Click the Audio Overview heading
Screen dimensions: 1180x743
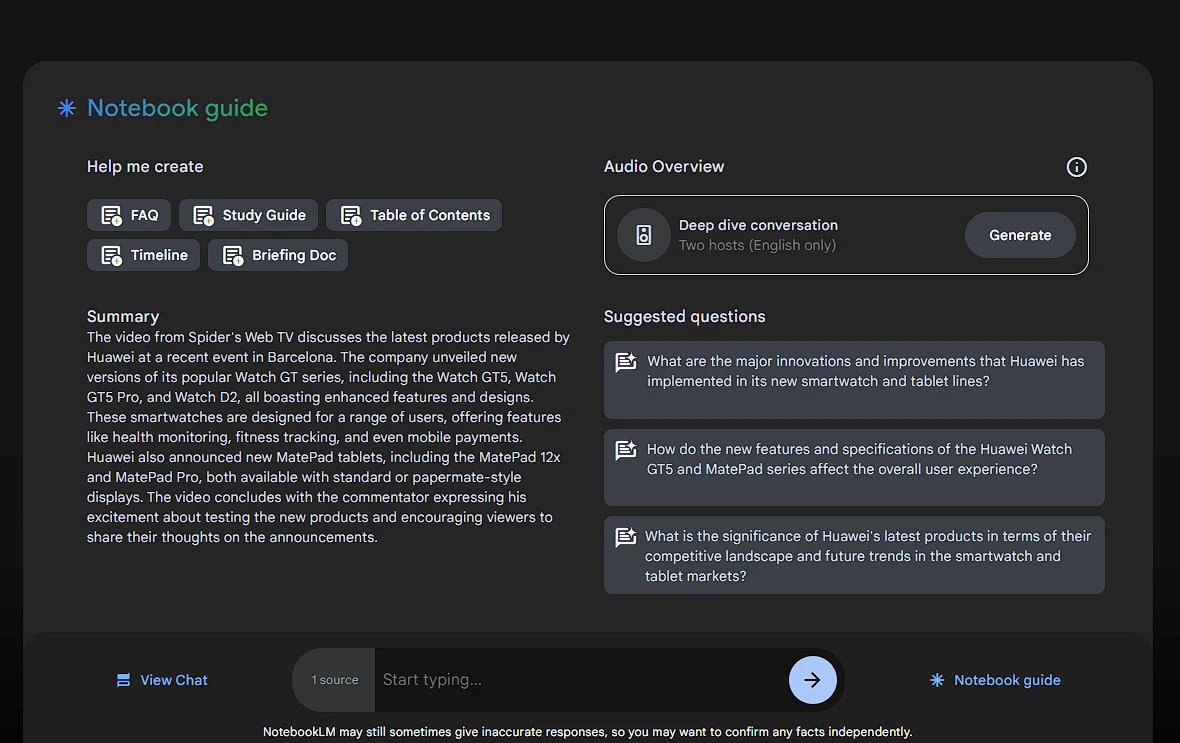664,166
